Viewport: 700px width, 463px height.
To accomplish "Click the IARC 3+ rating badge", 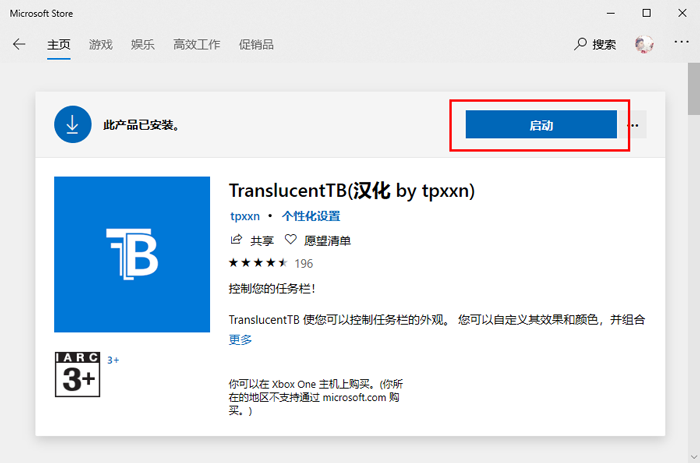I will (77, 374).
